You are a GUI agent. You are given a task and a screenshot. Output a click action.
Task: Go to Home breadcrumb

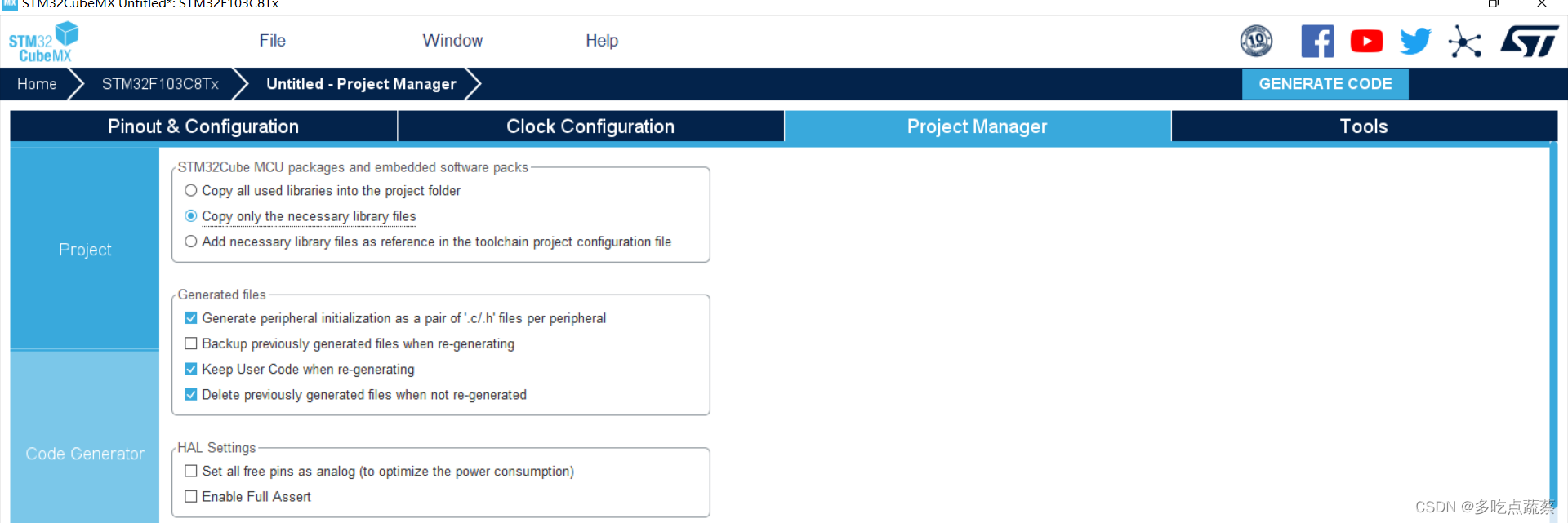point(37,84)
